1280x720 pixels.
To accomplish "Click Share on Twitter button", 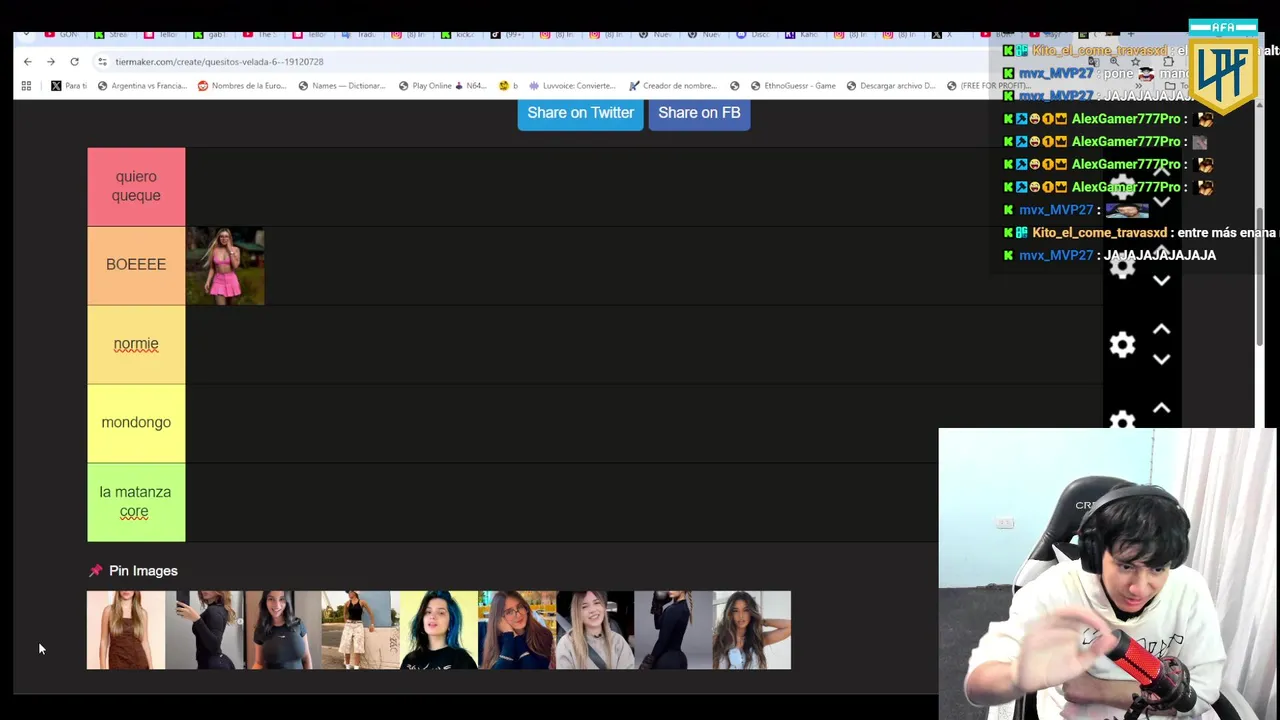I will click(580, 113).
